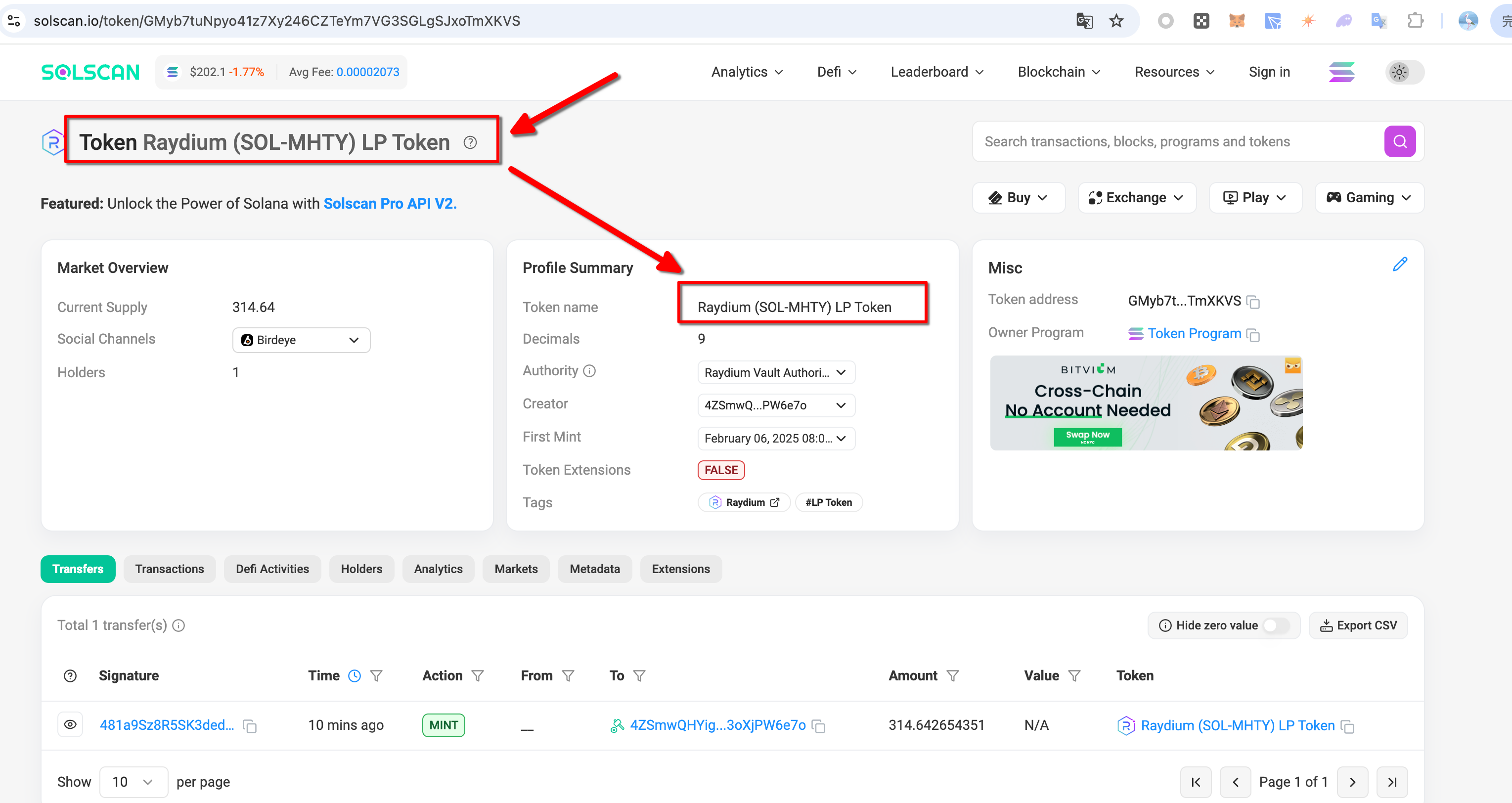Copy the transaction signature 481a9Sz8R5SK3ded

tap(250, 727)
